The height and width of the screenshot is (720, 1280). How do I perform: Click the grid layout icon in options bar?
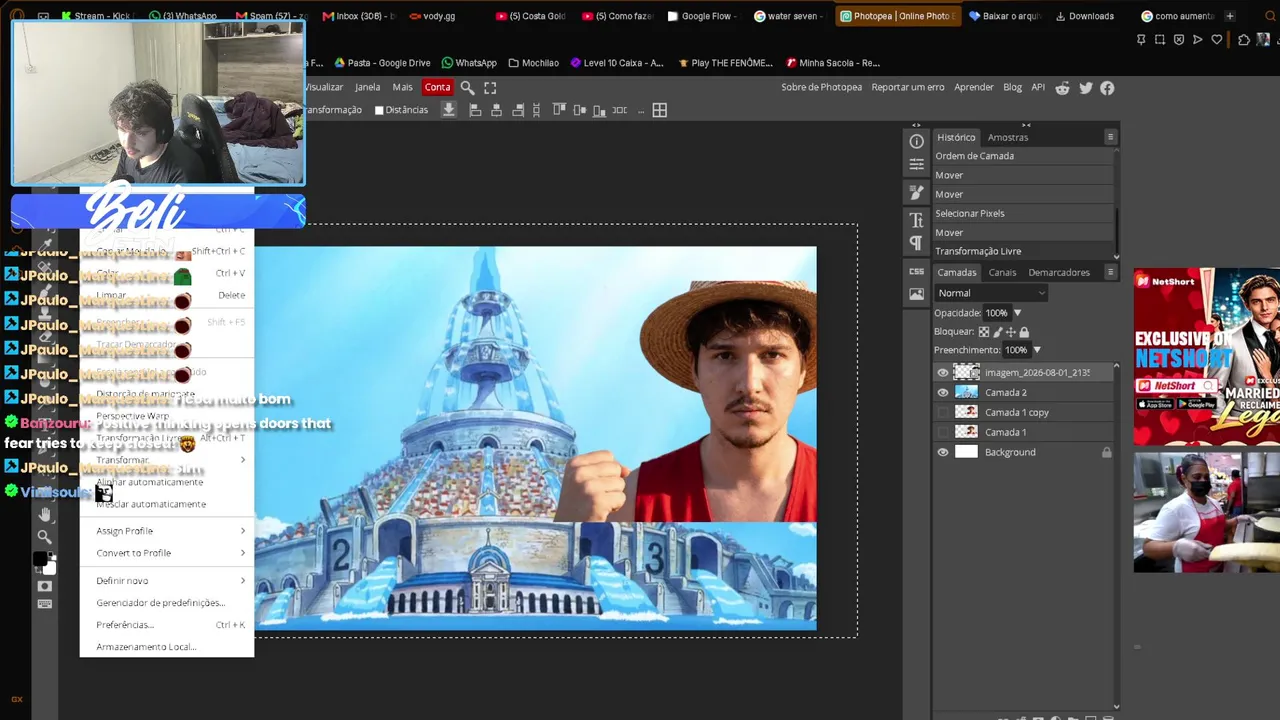point(660,110)
